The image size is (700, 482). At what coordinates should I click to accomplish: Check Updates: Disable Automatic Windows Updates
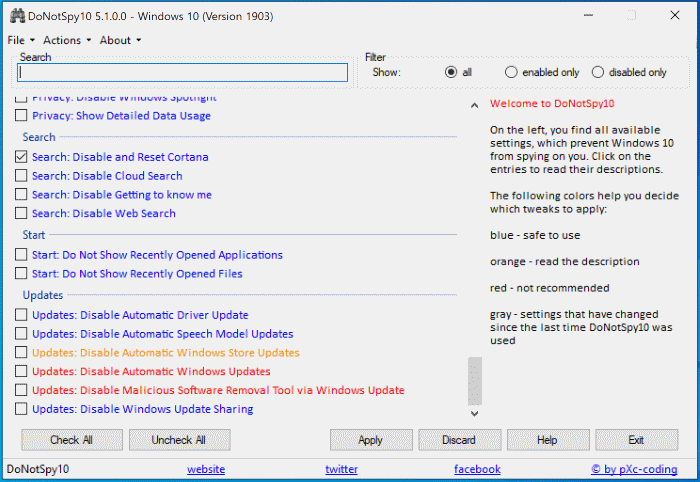21,371
